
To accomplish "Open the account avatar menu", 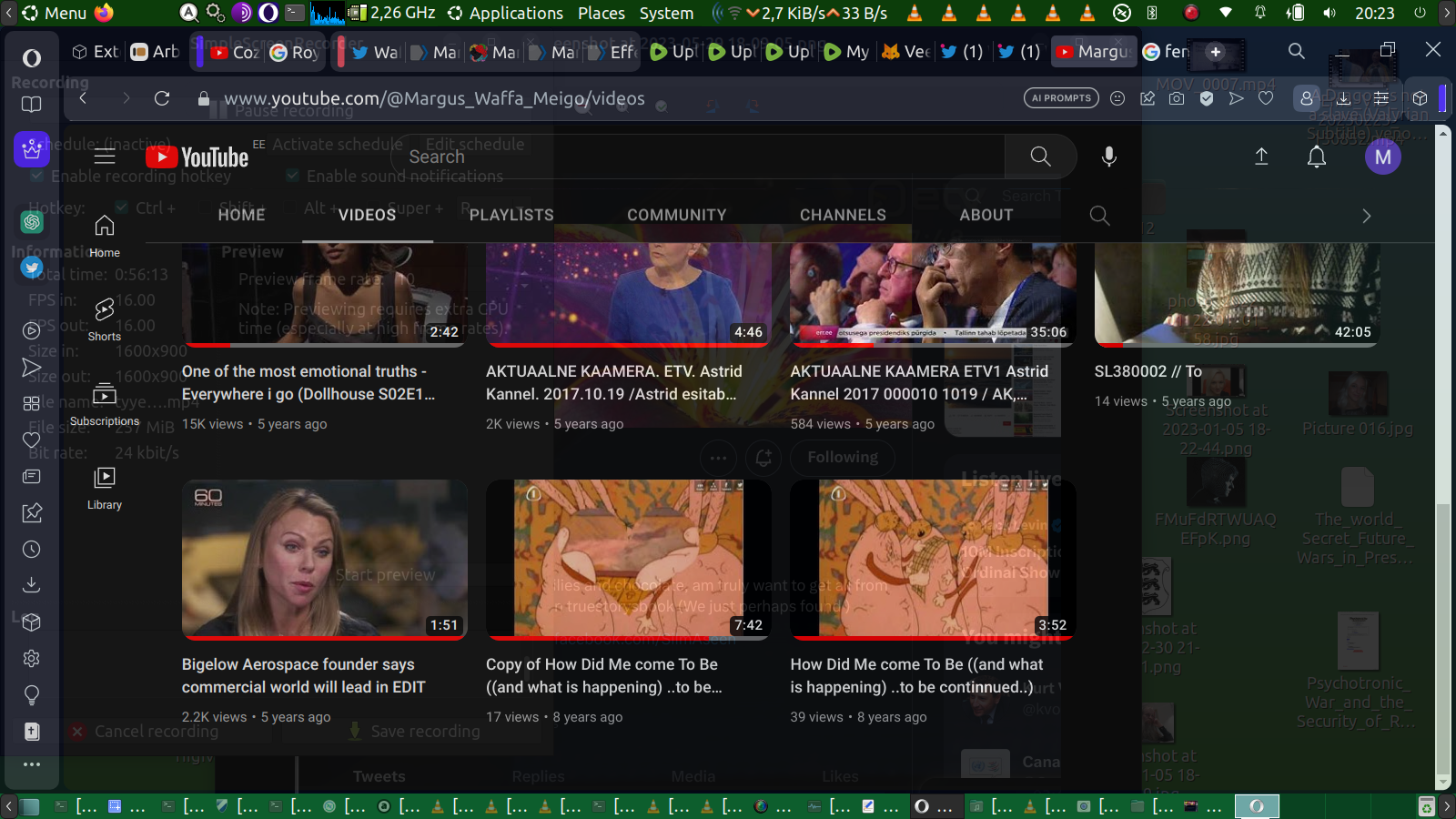I will tap(1382, 157).
